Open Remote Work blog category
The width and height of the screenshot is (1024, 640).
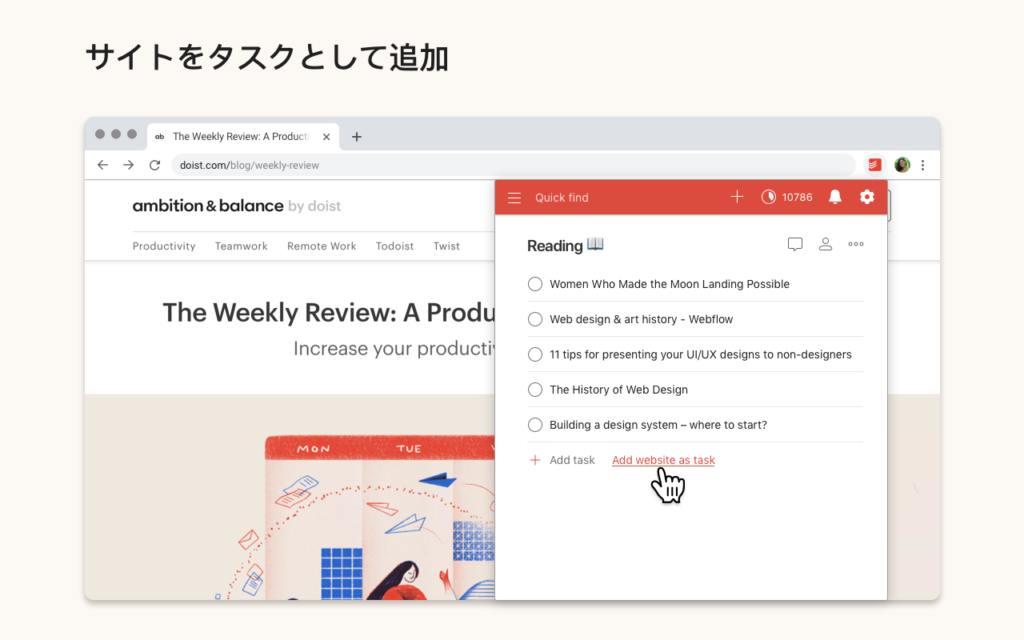pos(321,246)
